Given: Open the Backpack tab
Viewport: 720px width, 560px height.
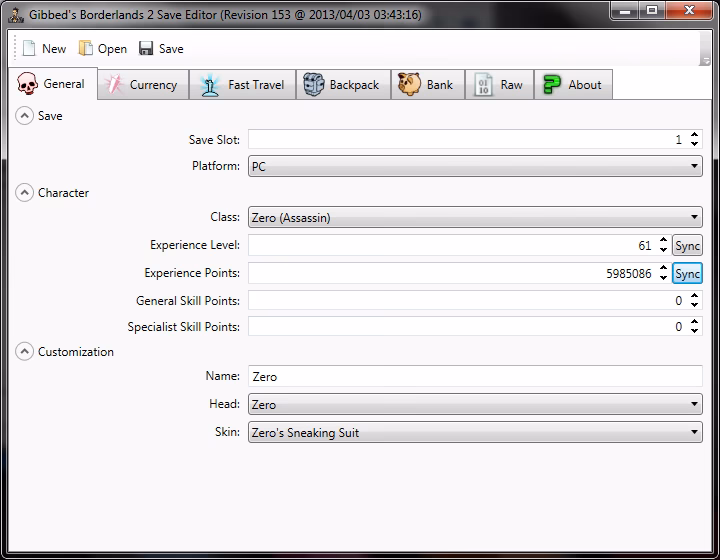Looking at the screenshot, I should click(343, 84).
